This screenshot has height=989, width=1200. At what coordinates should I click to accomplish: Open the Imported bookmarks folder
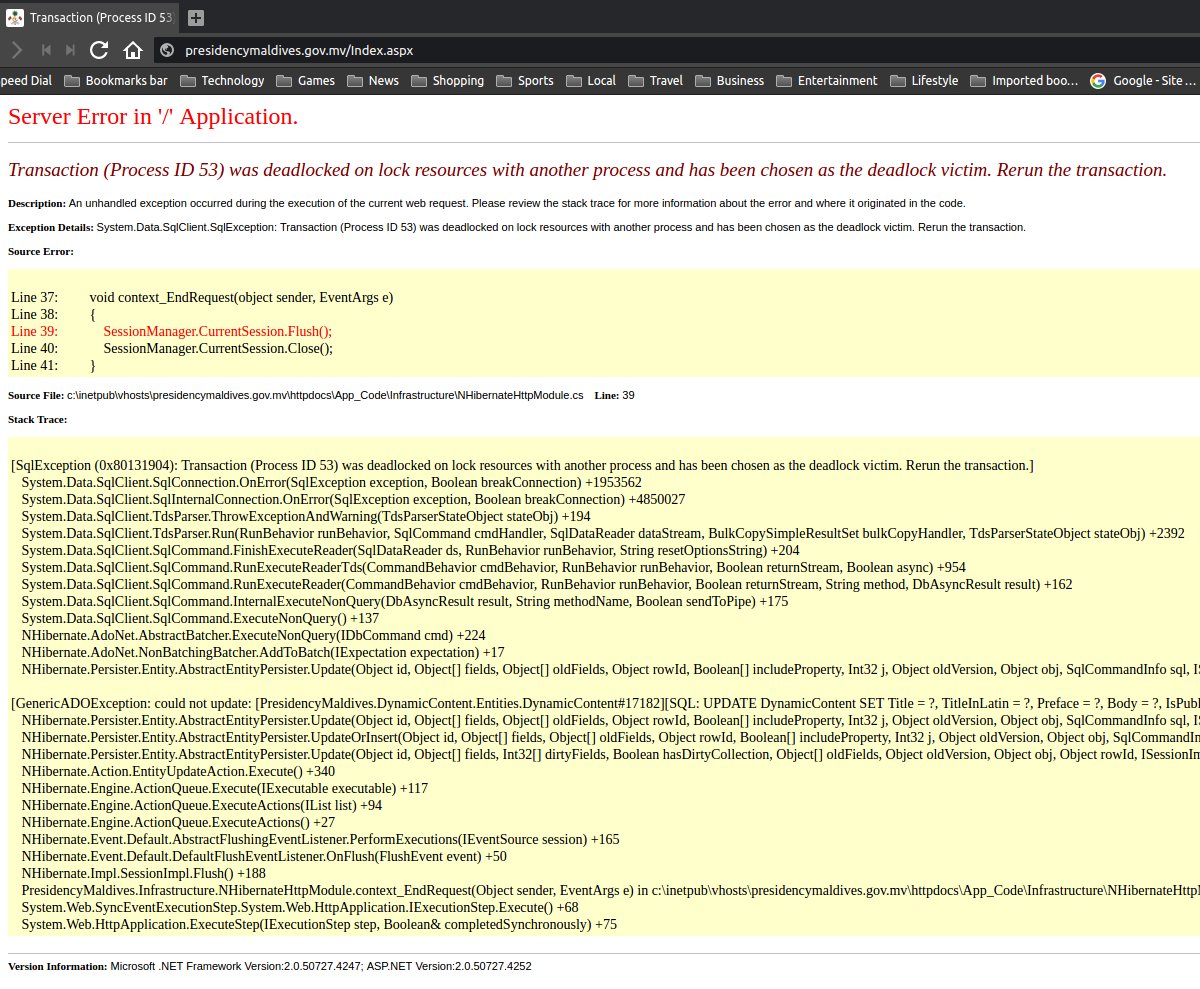[x=1025, y=81]
